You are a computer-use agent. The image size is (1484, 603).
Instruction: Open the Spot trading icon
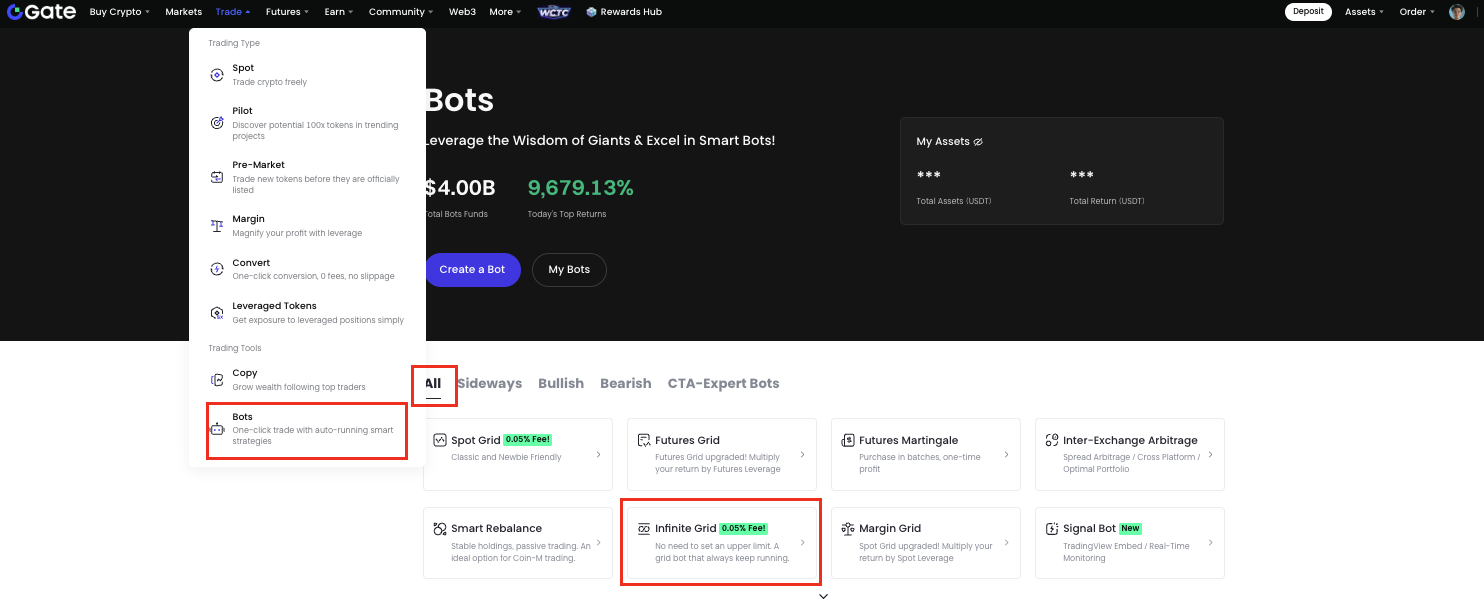point(217,75)
